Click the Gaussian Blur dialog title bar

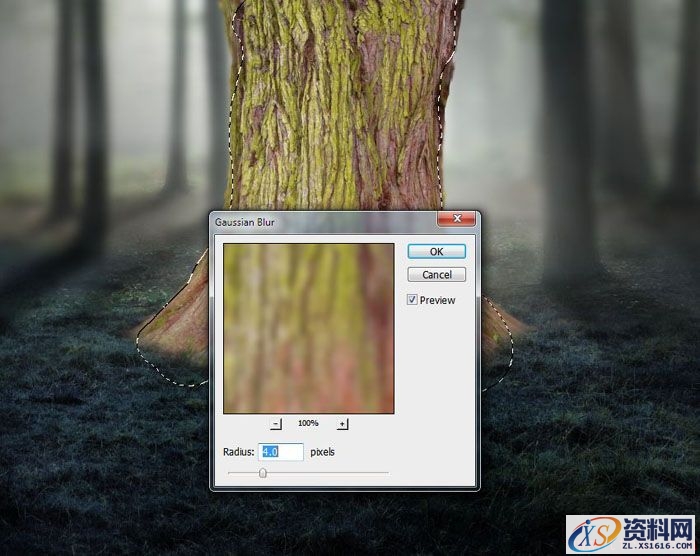320,219
